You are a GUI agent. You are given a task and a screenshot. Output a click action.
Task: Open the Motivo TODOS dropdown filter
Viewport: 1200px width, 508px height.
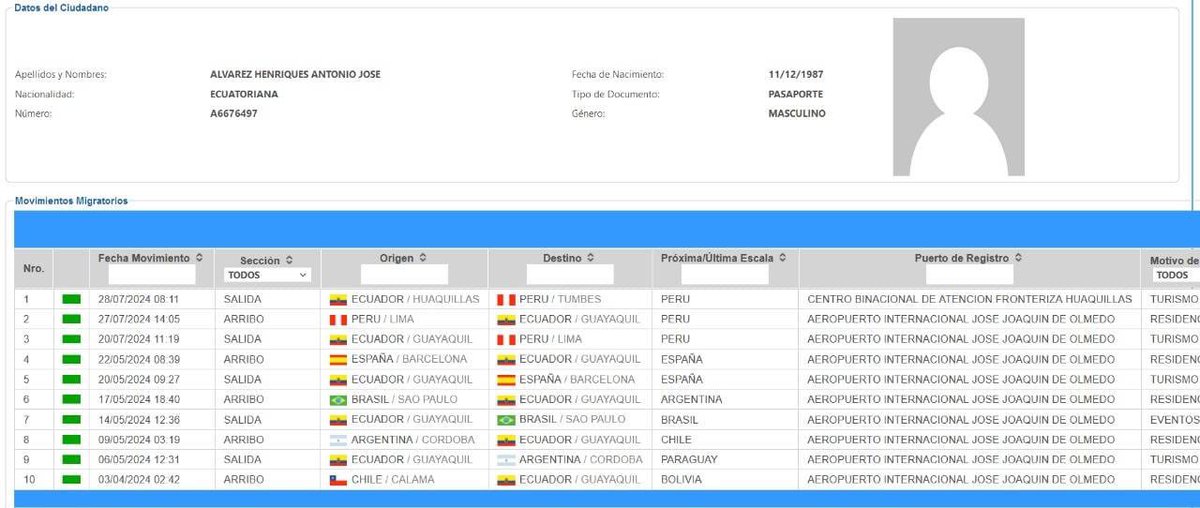tap(1176, 274)
